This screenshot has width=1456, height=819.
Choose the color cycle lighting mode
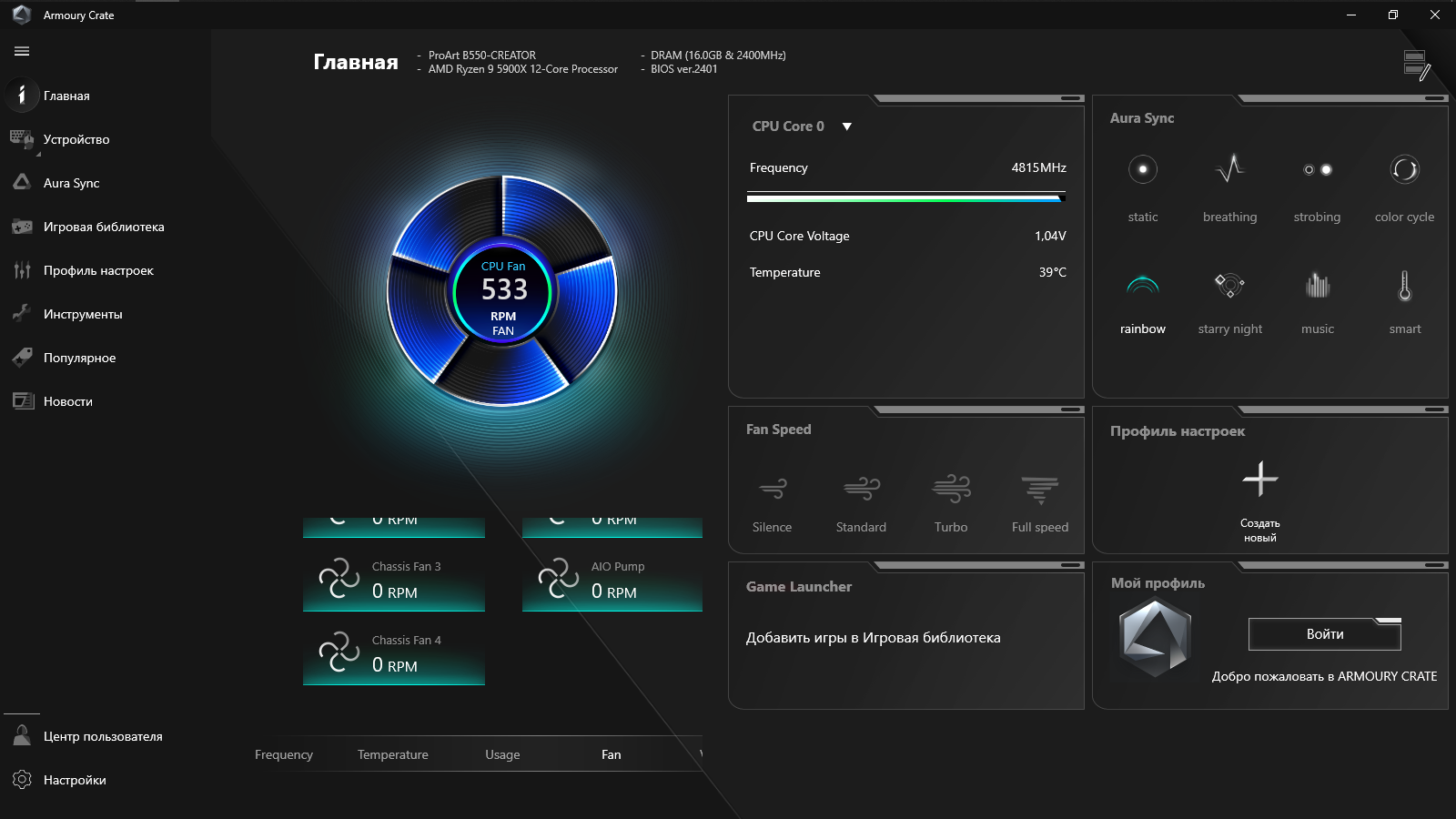click(x=1404, y=187)
